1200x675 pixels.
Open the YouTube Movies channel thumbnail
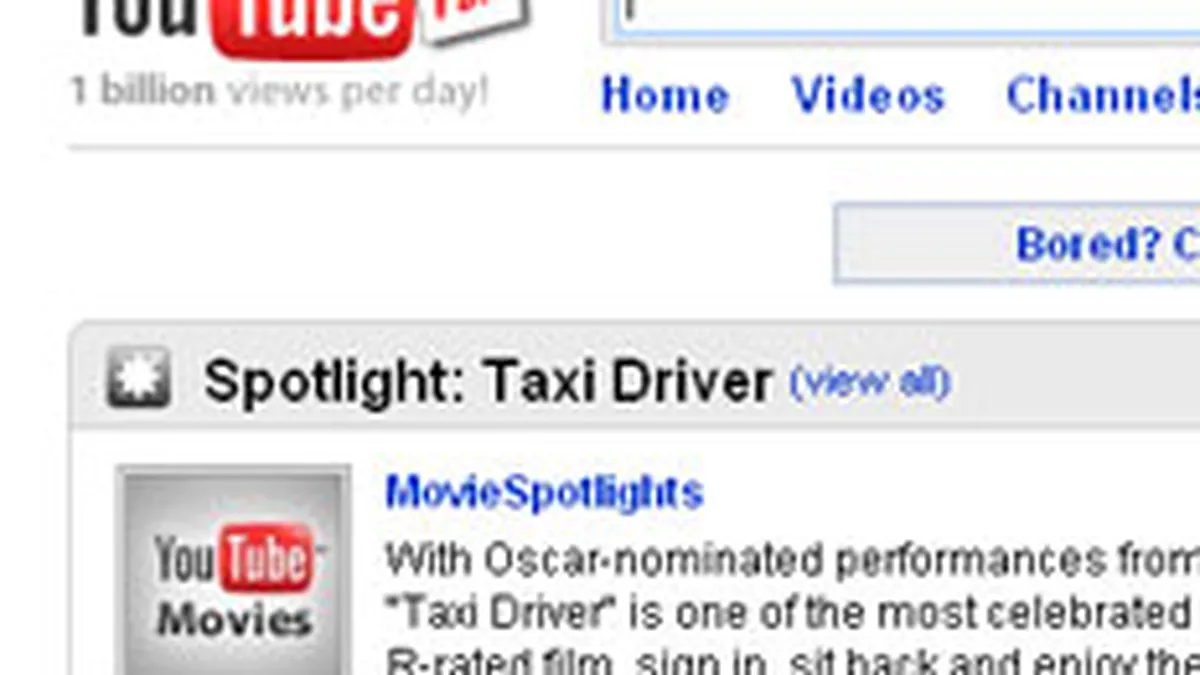tap(233, 570)
